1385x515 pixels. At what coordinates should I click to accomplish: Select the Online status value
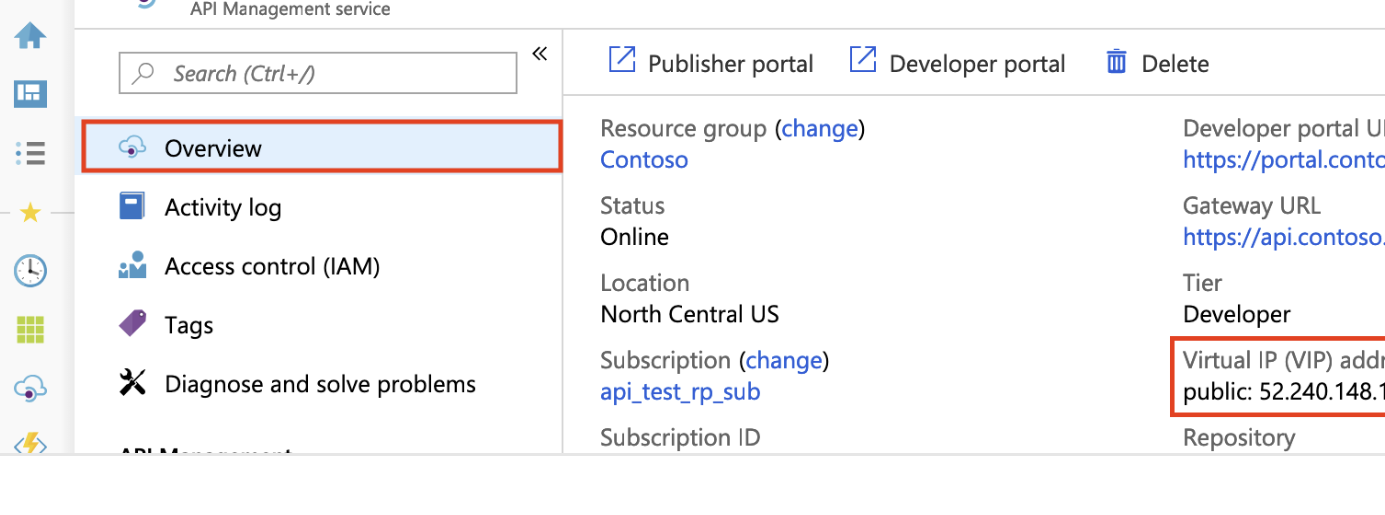tap(635, 237)
